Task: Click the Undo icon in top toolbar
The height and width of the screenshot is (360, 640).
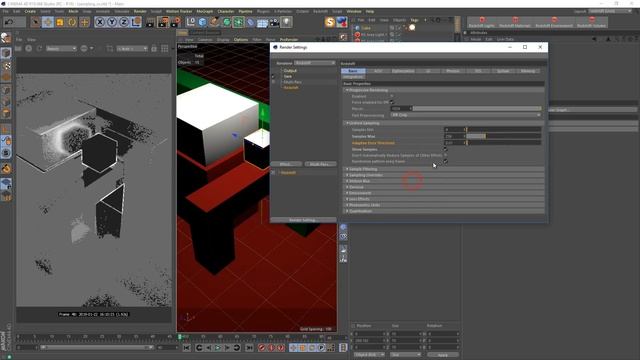Action: pyautogui.click(x=9, y=22)
